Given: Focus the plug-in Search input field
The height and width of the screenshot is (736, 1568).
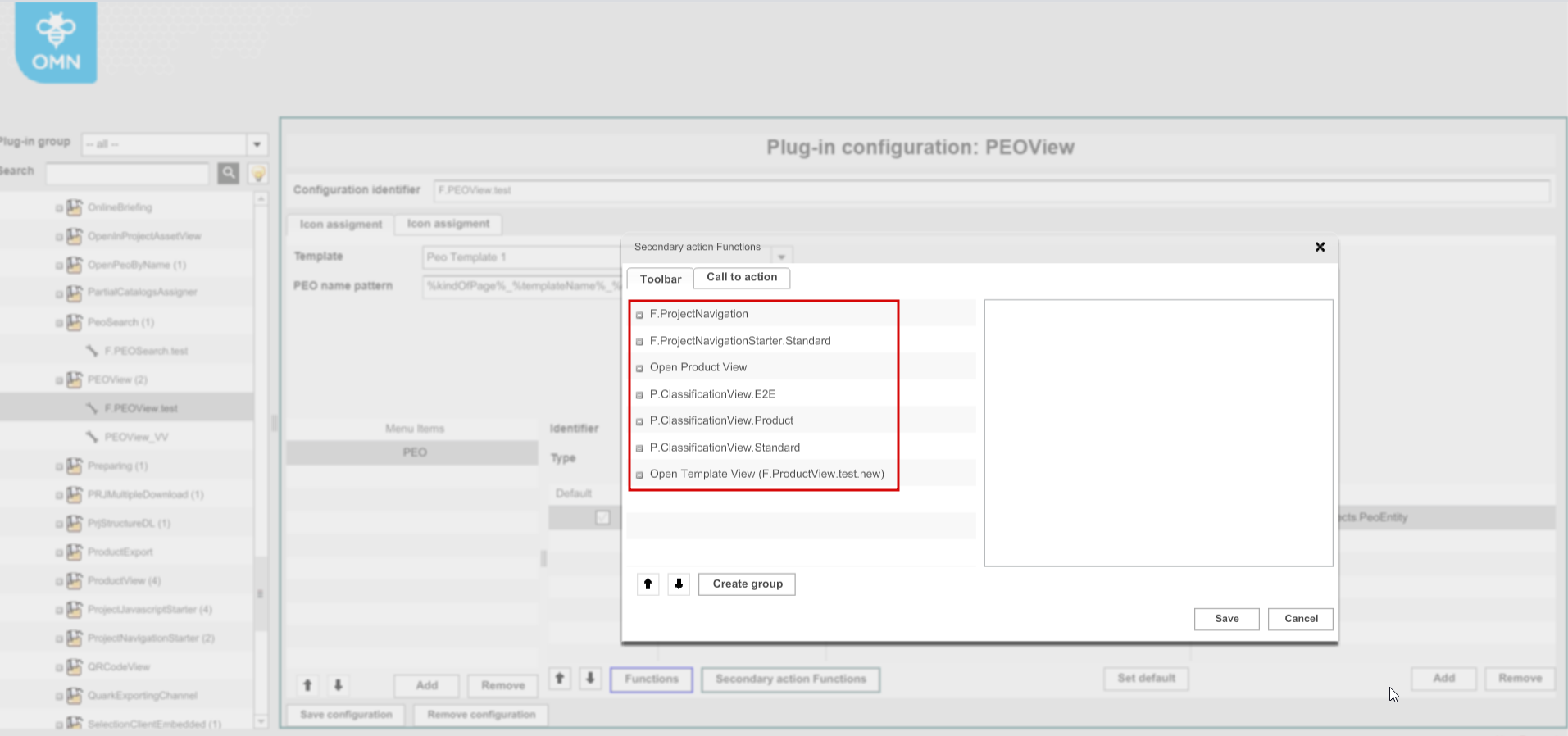Looking at the screenshot, I should pos(128,174).
